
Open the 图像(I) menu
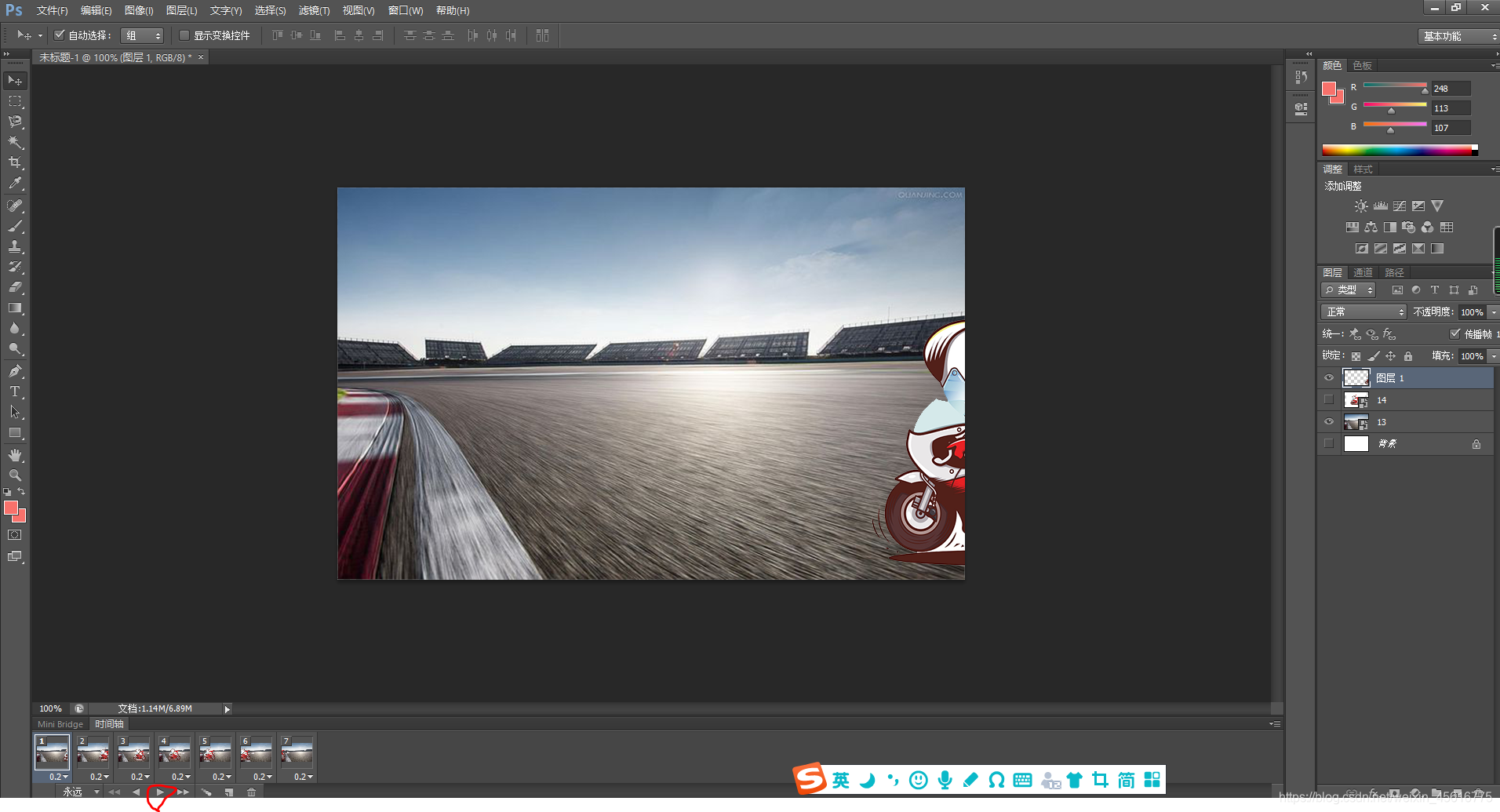139,10
